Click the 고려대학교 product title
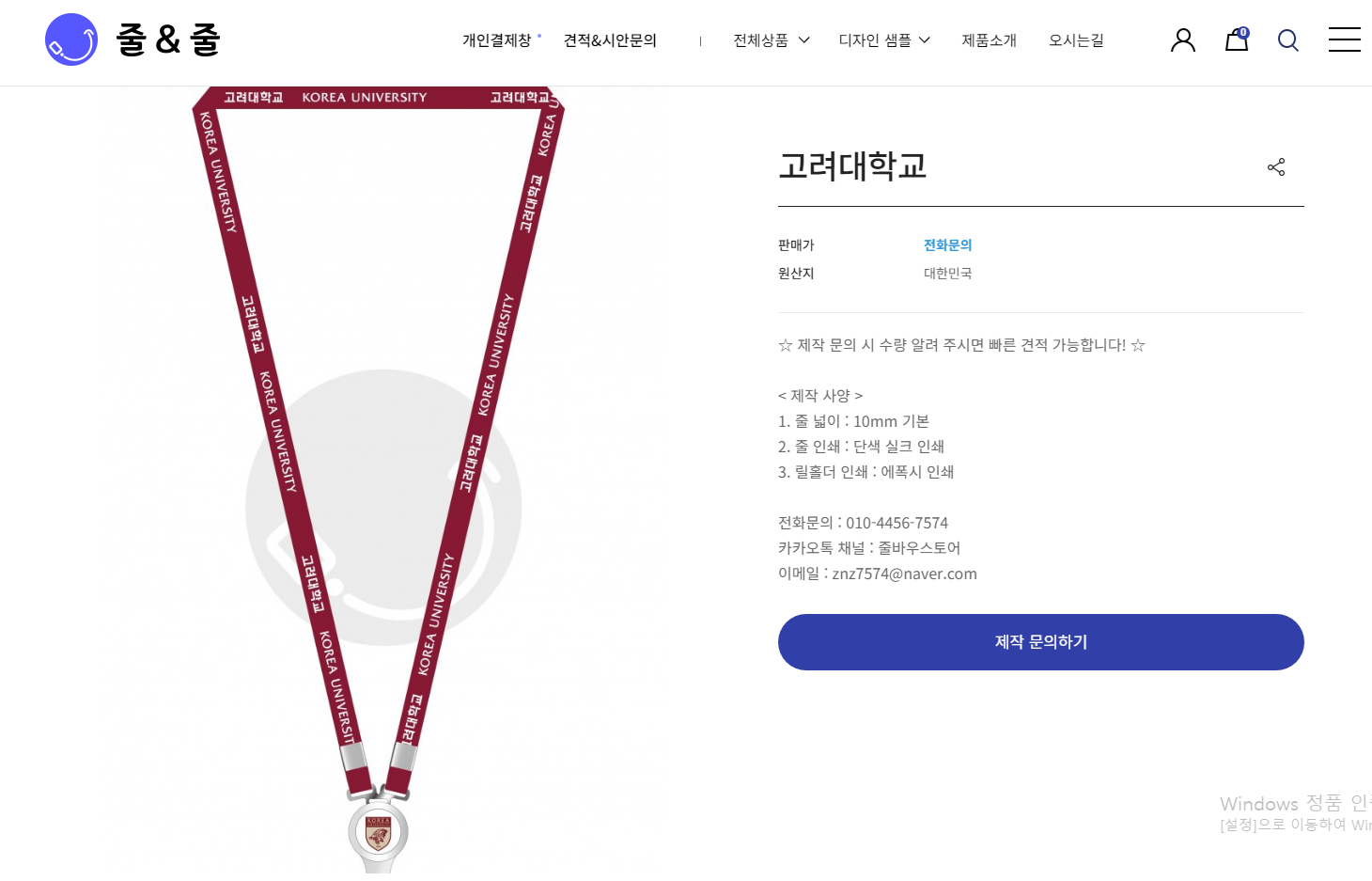 coord(852,166)
